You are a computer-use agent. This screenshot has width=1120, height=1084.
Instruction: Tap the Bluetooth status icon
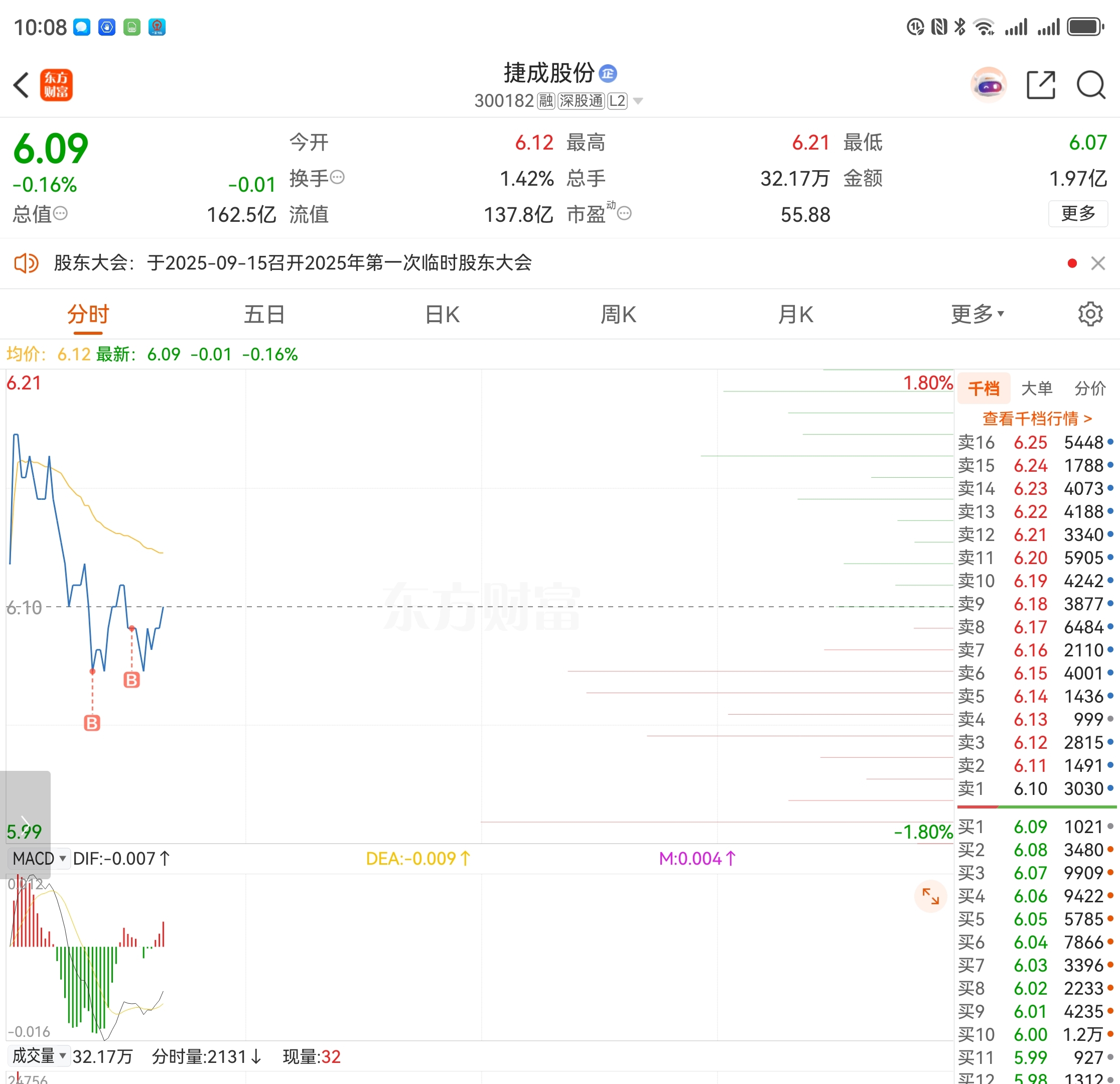tap(960, 27)
